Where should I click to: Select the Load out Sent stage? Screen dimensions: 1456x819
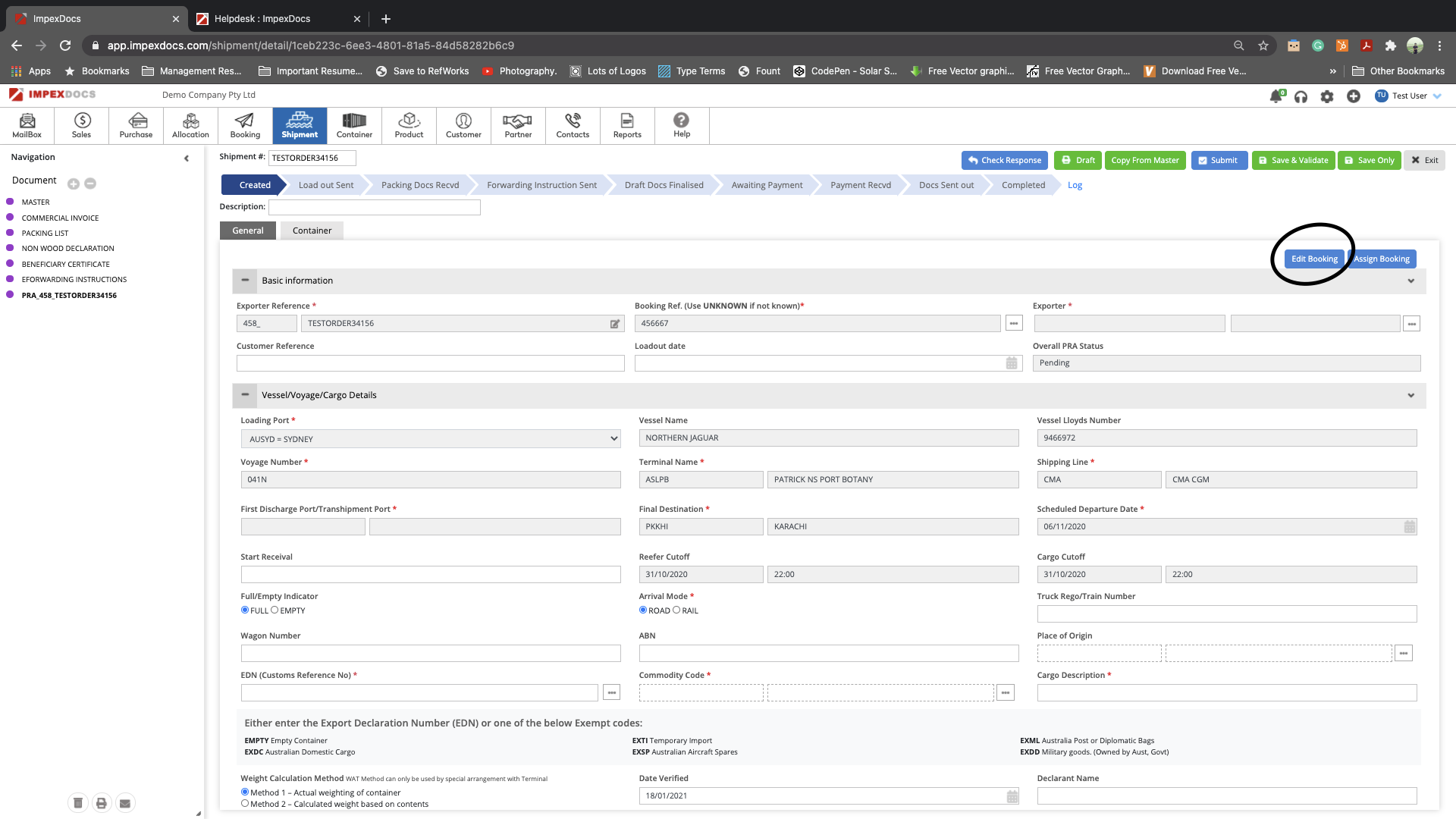tap(326, 185)
